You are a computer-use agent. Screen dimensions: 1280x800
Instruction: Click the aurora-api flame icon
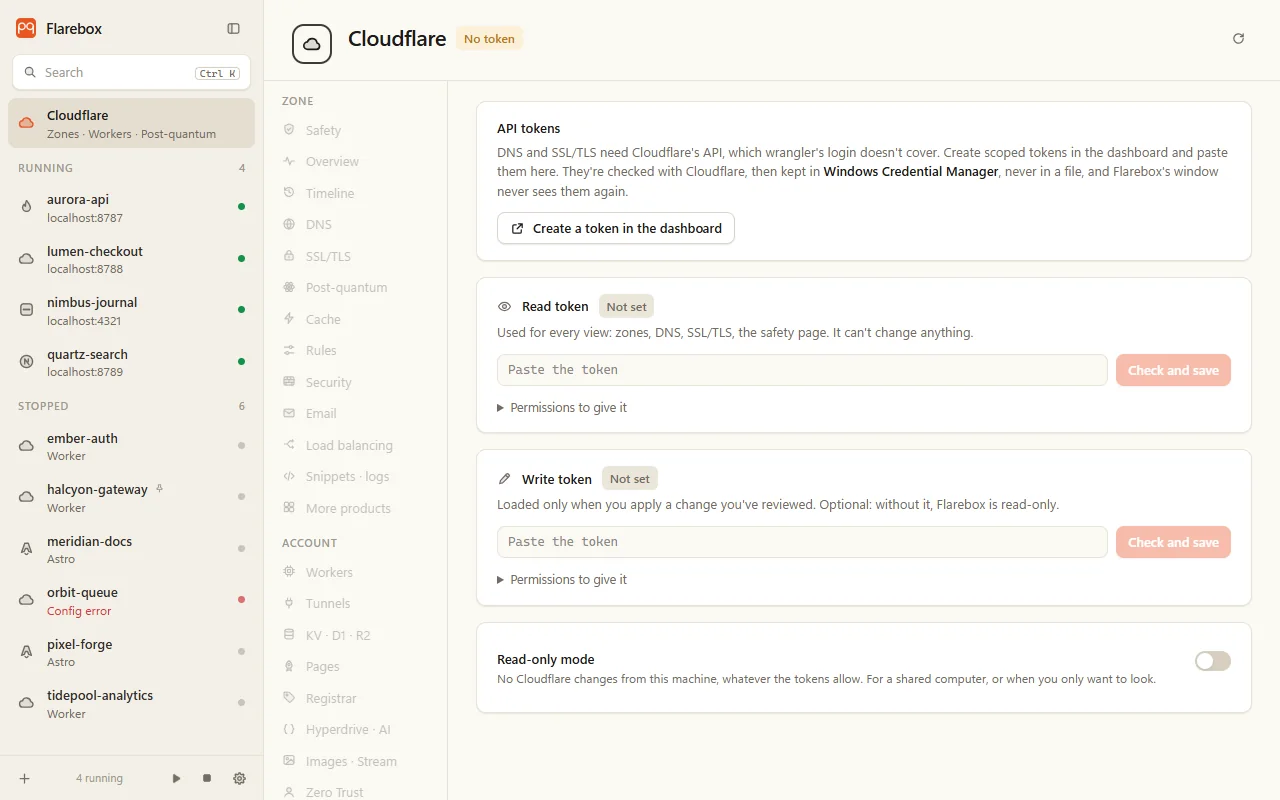[x=26, y=207]
